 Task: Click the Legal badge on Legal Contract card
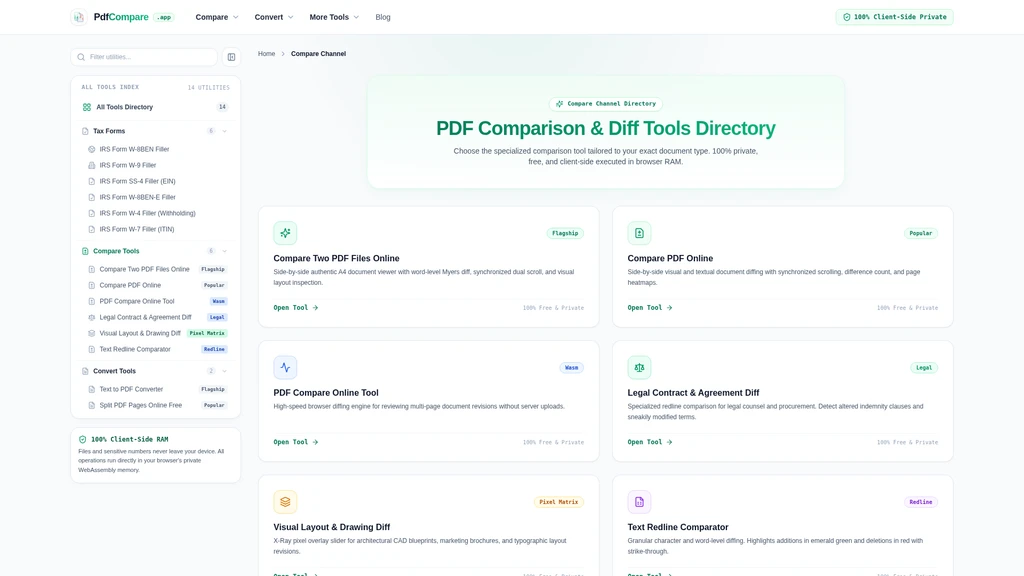924,368
